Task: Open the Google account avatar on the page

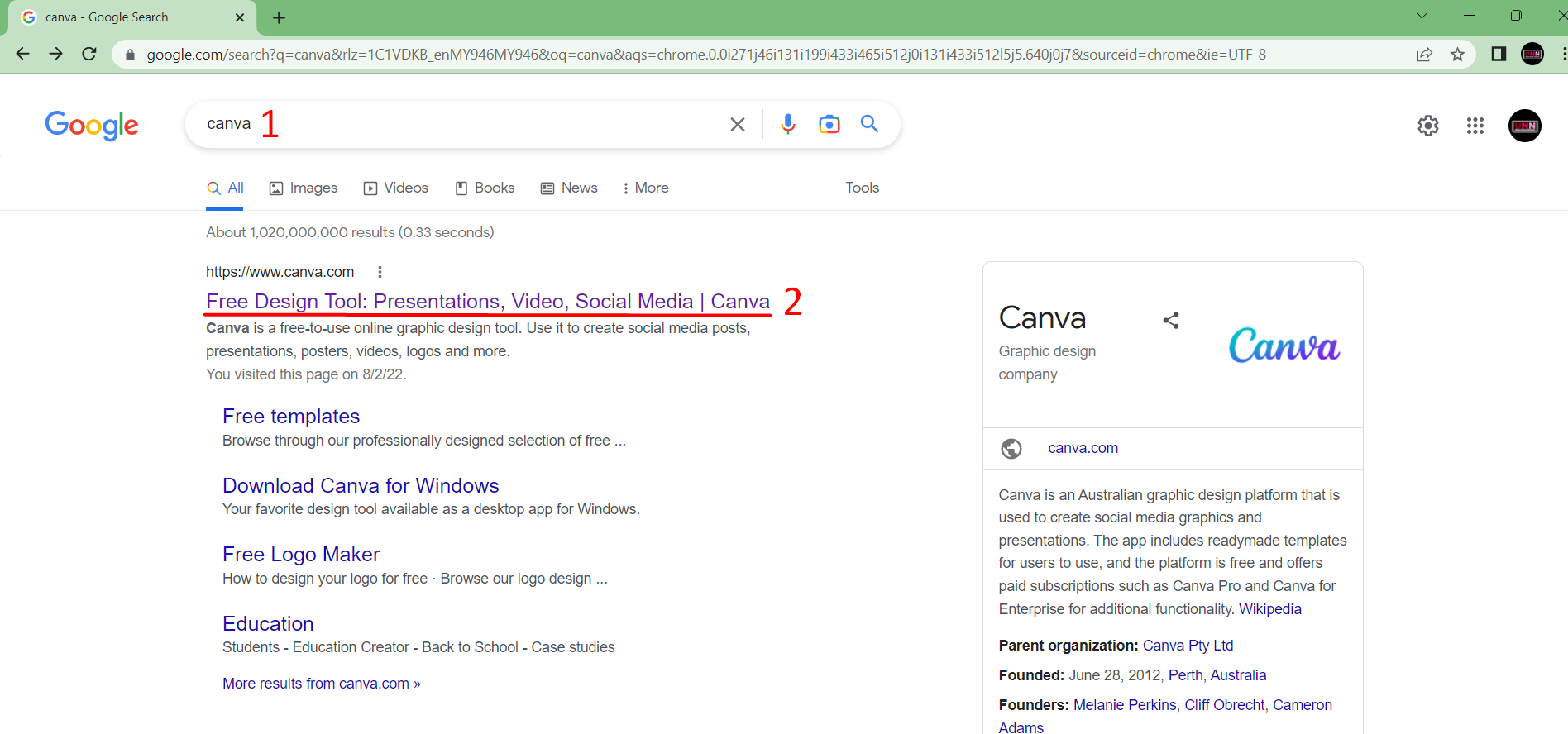Action: (1524, 126)
